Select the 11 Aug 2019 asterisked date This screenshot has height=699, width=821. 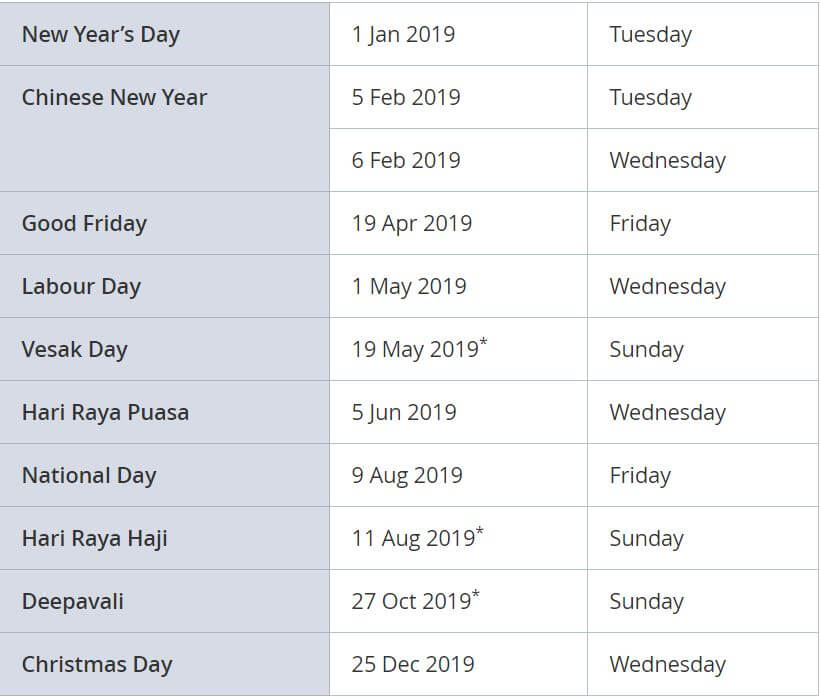coord(417,538)
